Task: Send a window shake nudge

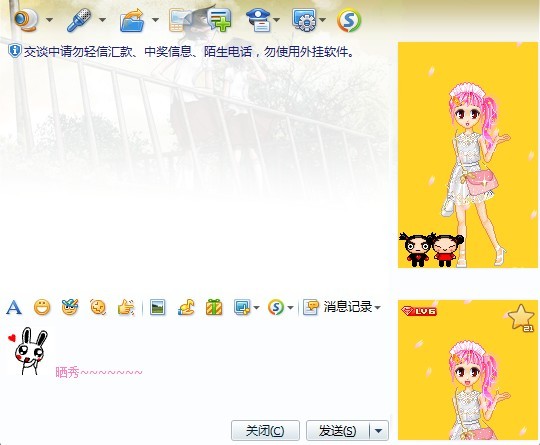Action: (98, 307)
